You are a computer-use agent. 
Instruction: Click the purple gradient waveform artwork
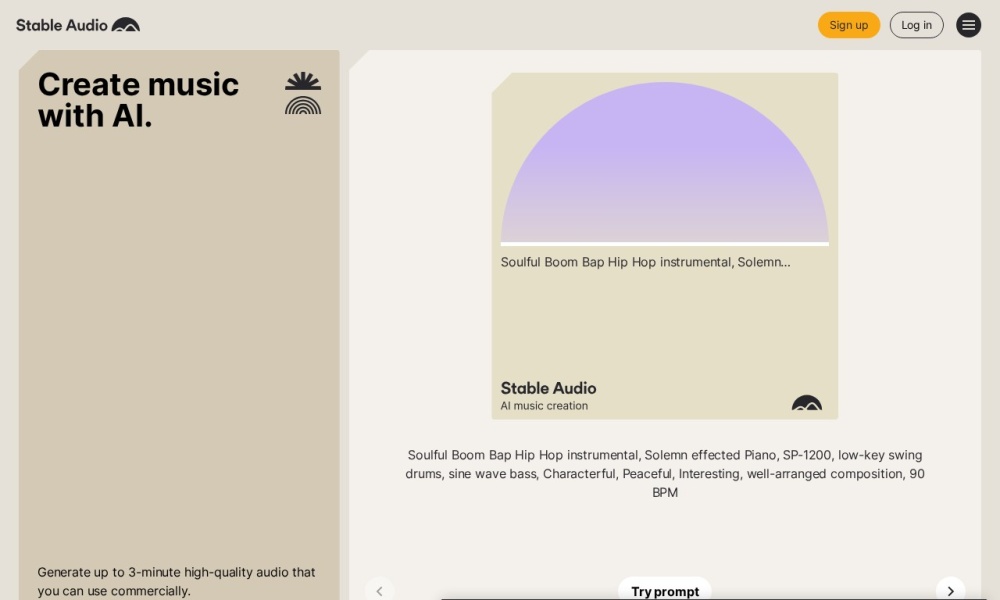(664, 160)
